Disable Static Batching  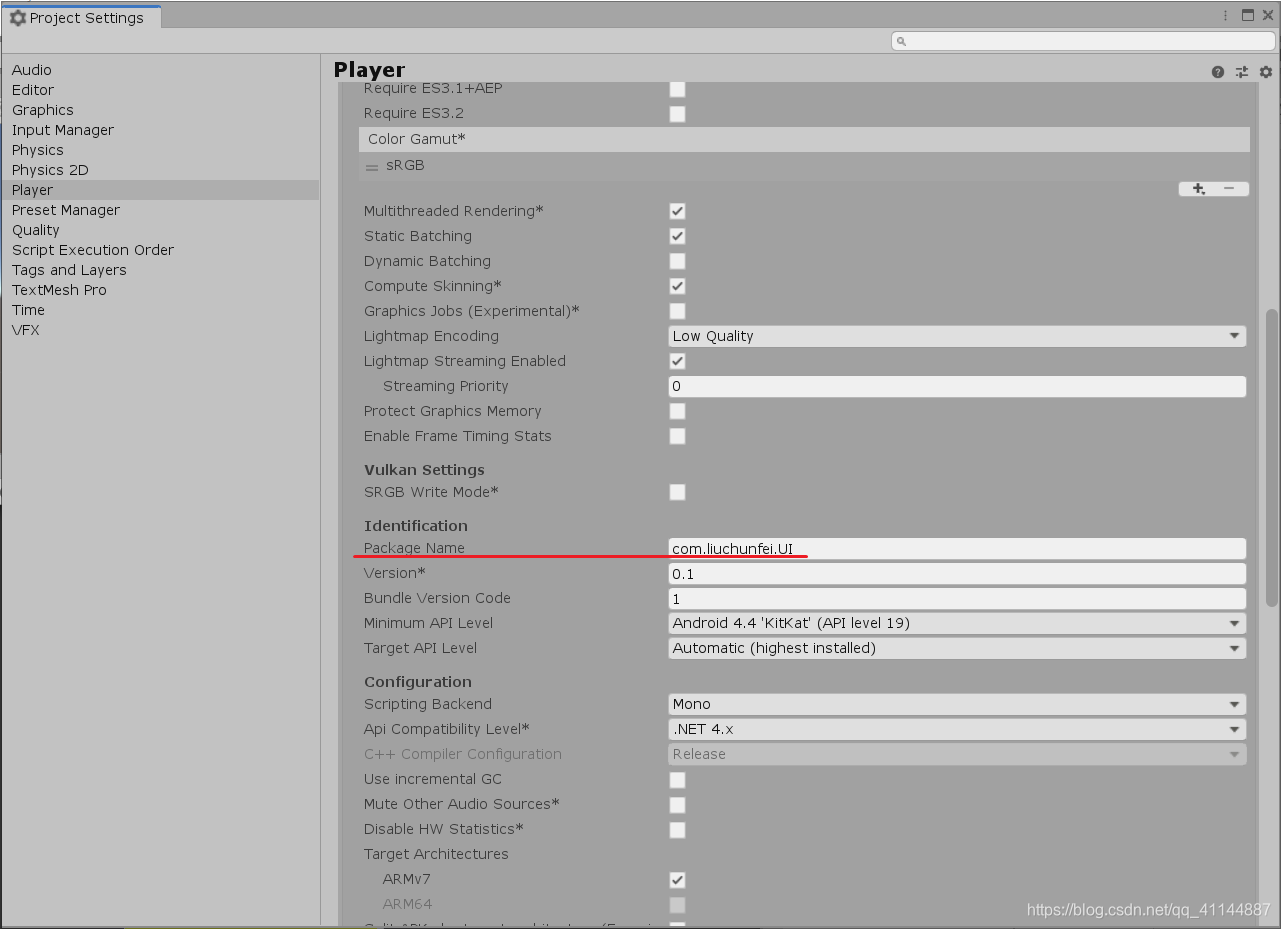pos(677,236)
